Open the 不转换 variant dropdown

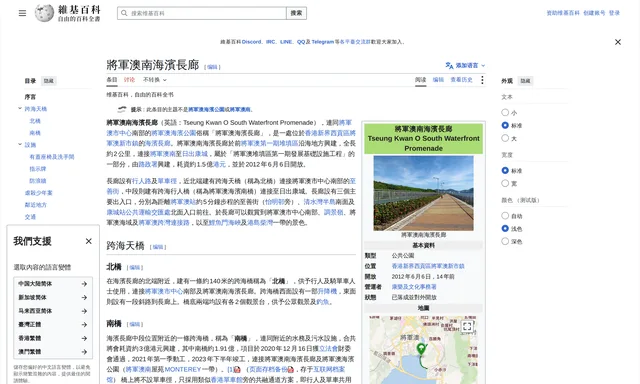(155, 80)
